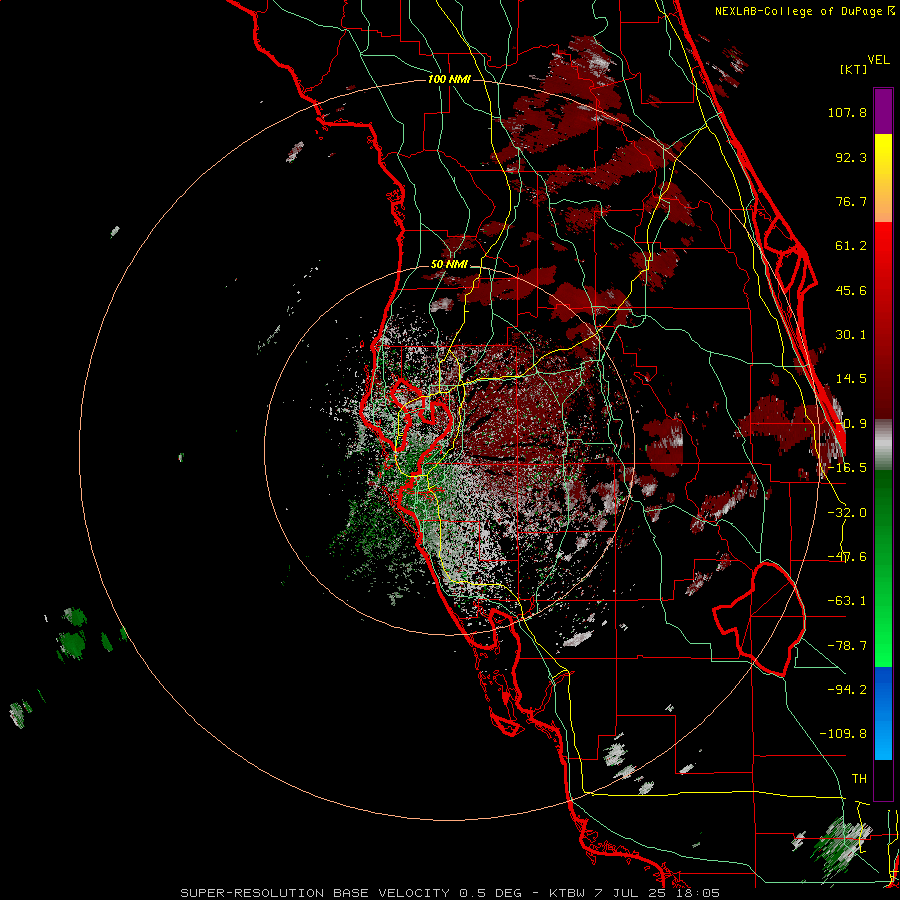Click the yellow segment of the color bar
Viewport: 900px width, 900px height.
883,178
